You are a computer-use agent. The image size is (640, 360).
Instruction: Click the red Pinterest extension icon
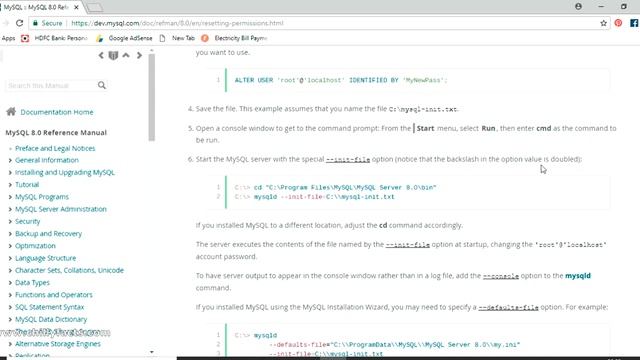[x=618, y=23]
